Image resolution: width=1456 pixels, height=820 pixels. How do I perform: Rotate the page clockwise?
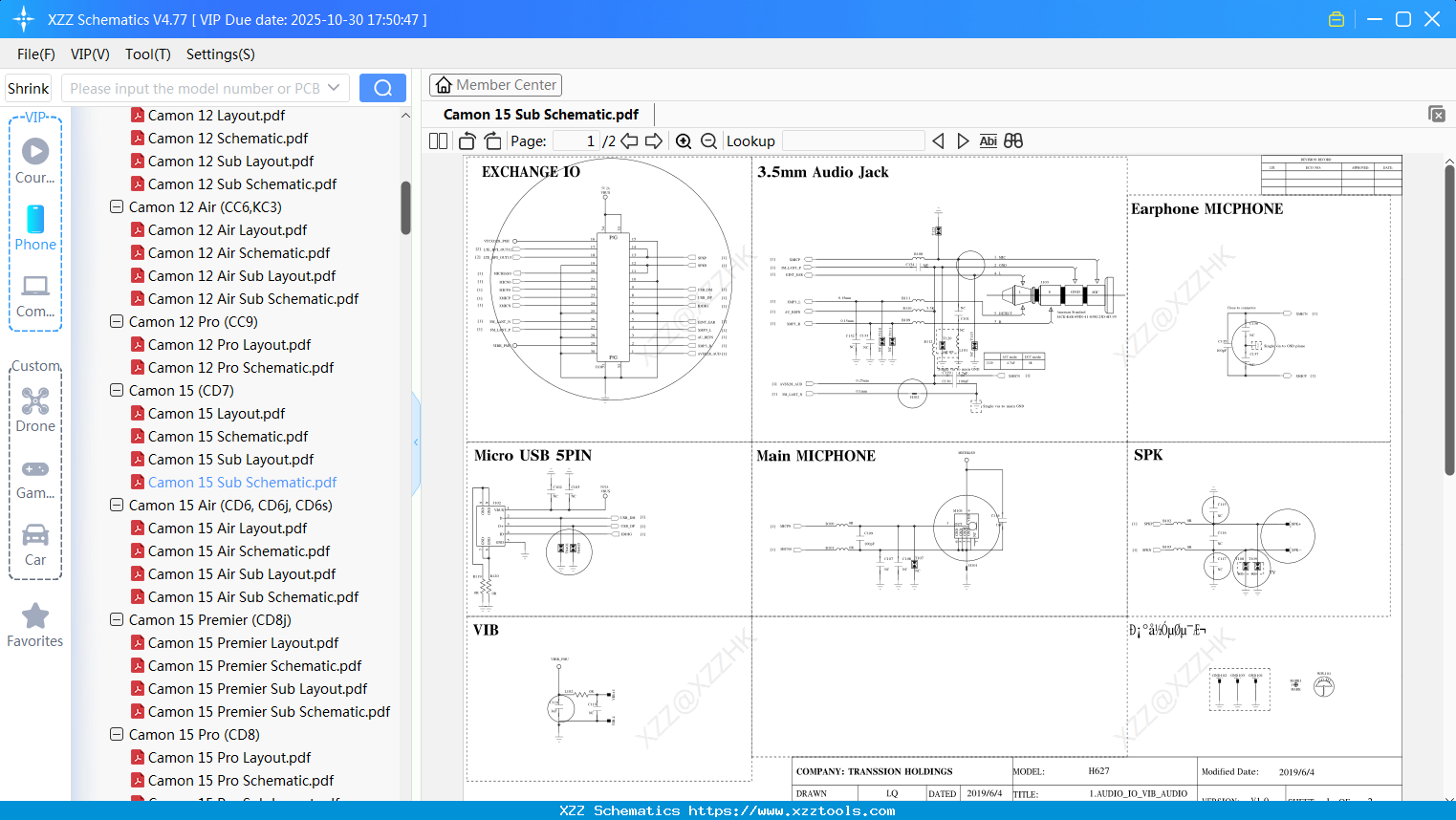(491, 140)
